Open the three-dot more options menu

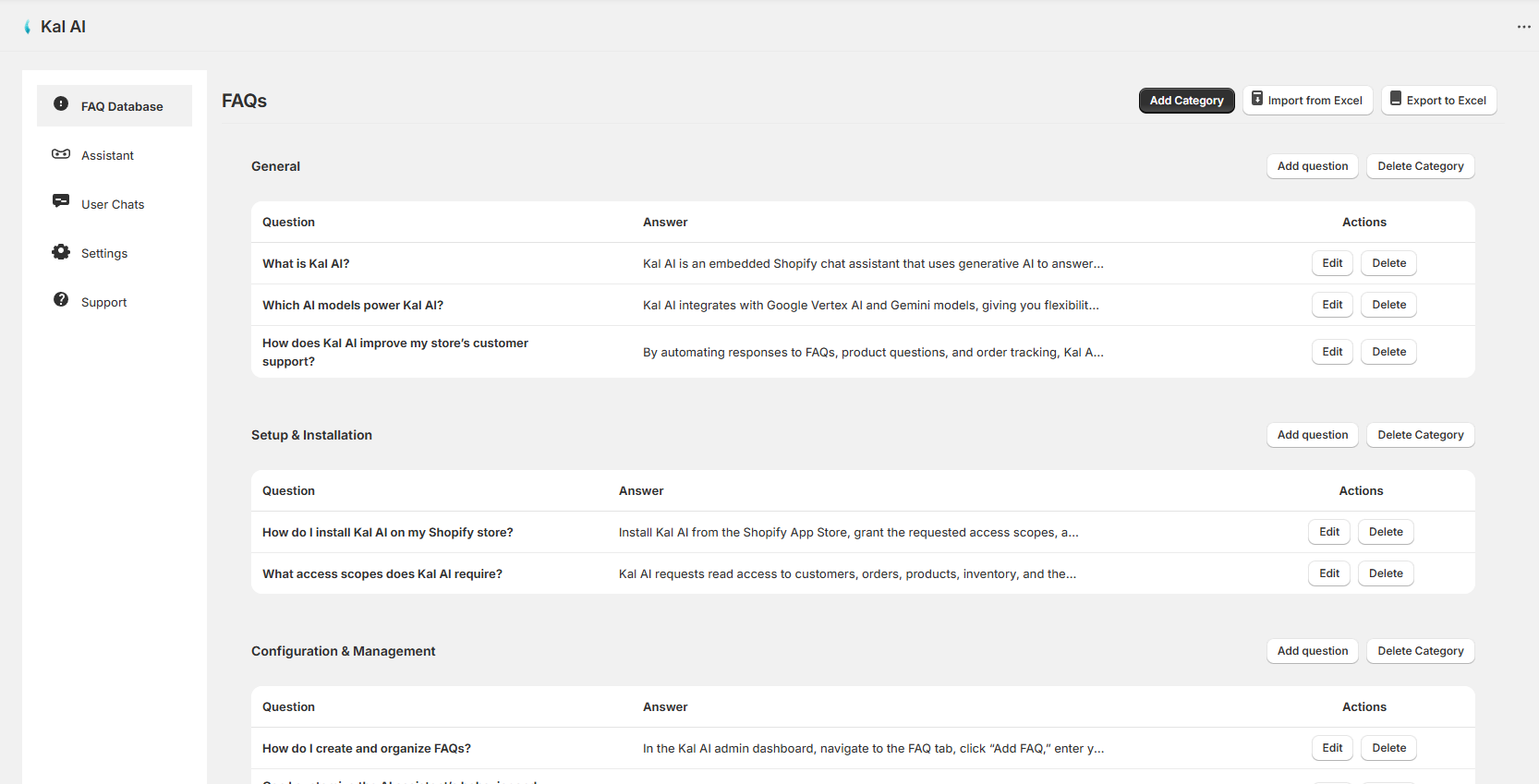pos(1523,27)
